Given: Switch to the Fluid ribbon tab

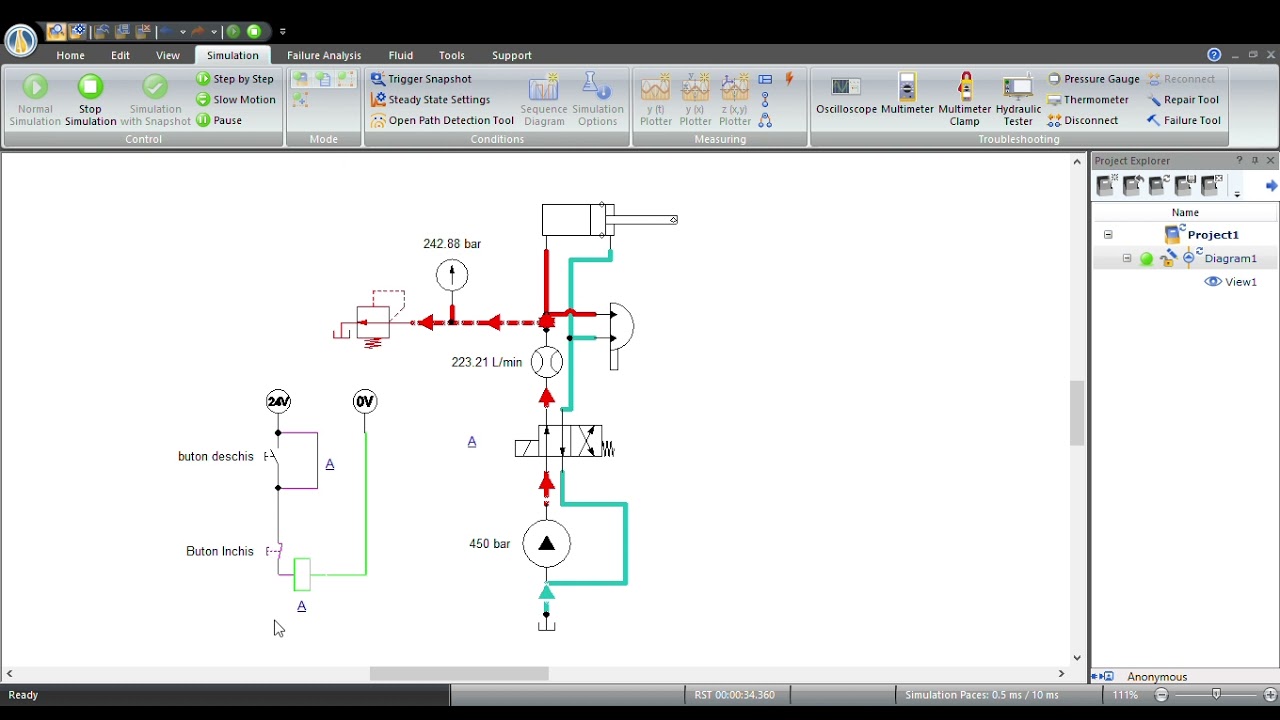Looking at the screenshot, I should 400,55.
